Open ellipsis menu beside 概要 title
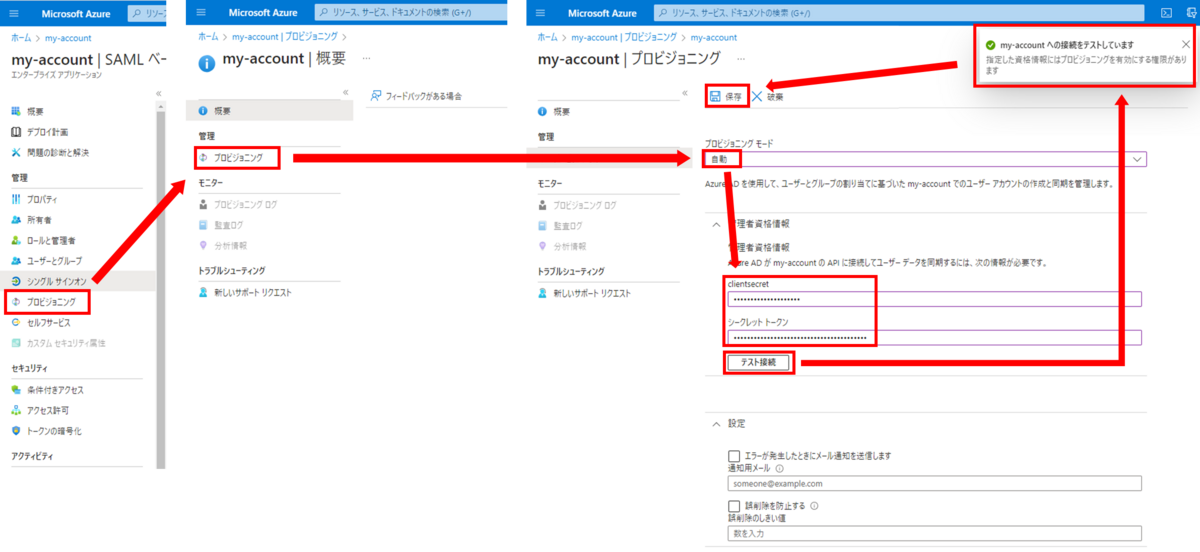 tap(366, 59)
